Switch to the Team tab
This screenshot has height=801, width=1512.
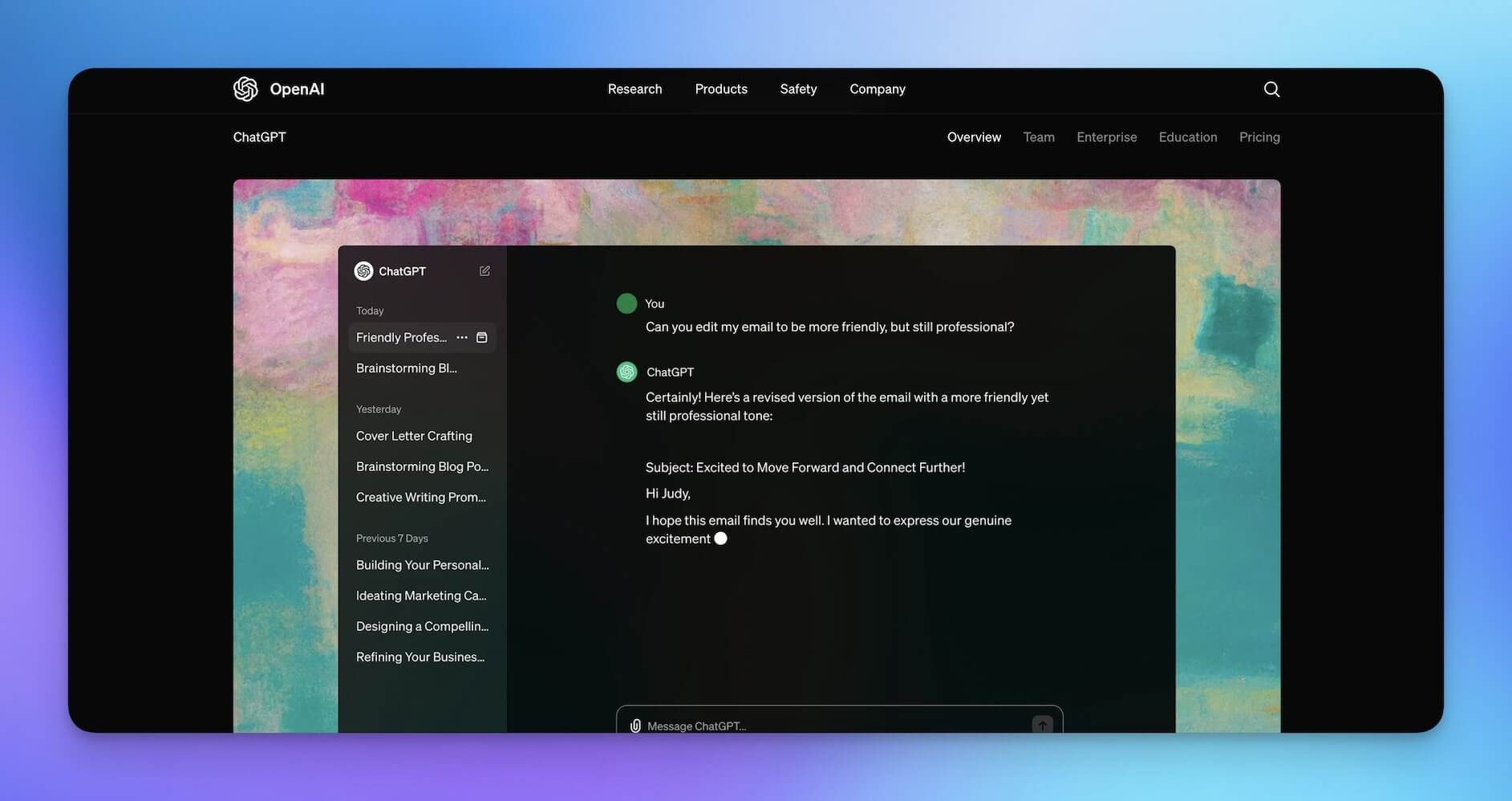(1039, 136)
